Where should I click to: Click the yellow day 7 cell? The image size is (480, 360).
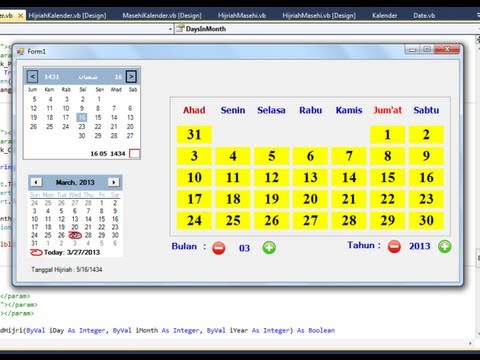349,156
